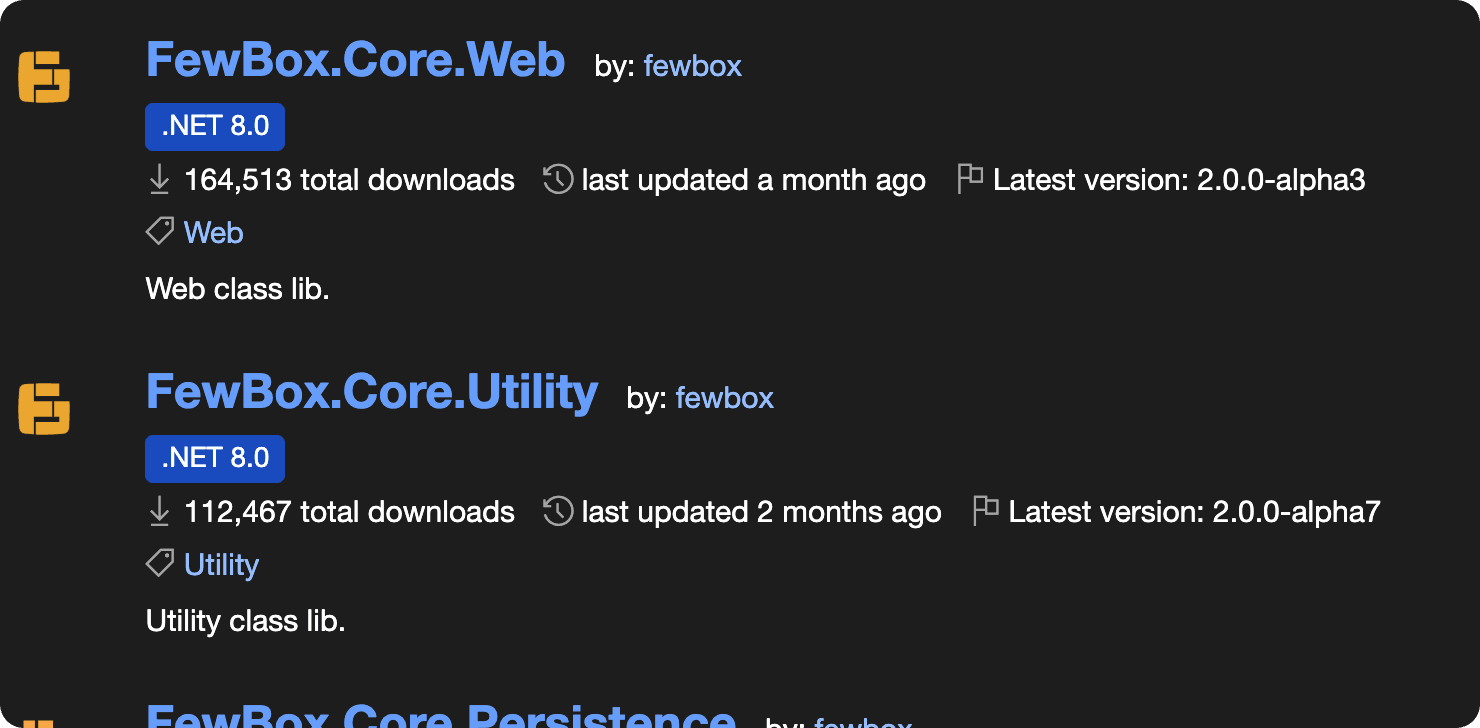
Task: View the fewbox author profile for FewBox.Core.Utility
Action: pos(724,398)
